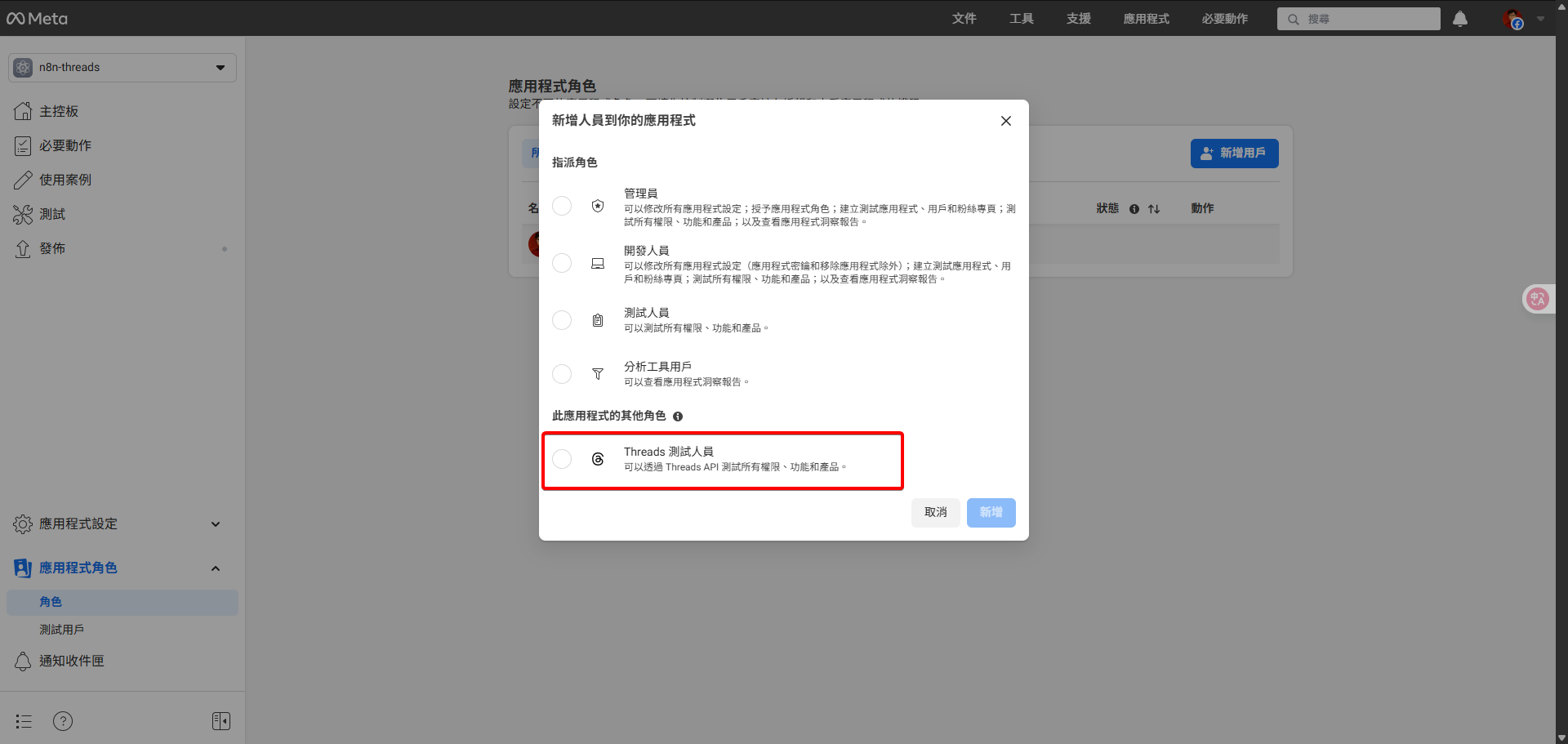Click the 新增用戶 button
Image resolution: width=1568 pixels, height=744 pixels.
click(x=1234, y=153)
